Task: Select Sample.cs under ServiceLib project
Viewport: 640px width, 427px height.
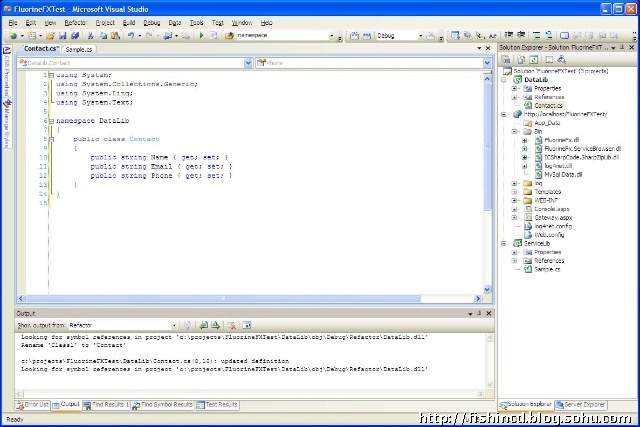Action: point(547,269)
